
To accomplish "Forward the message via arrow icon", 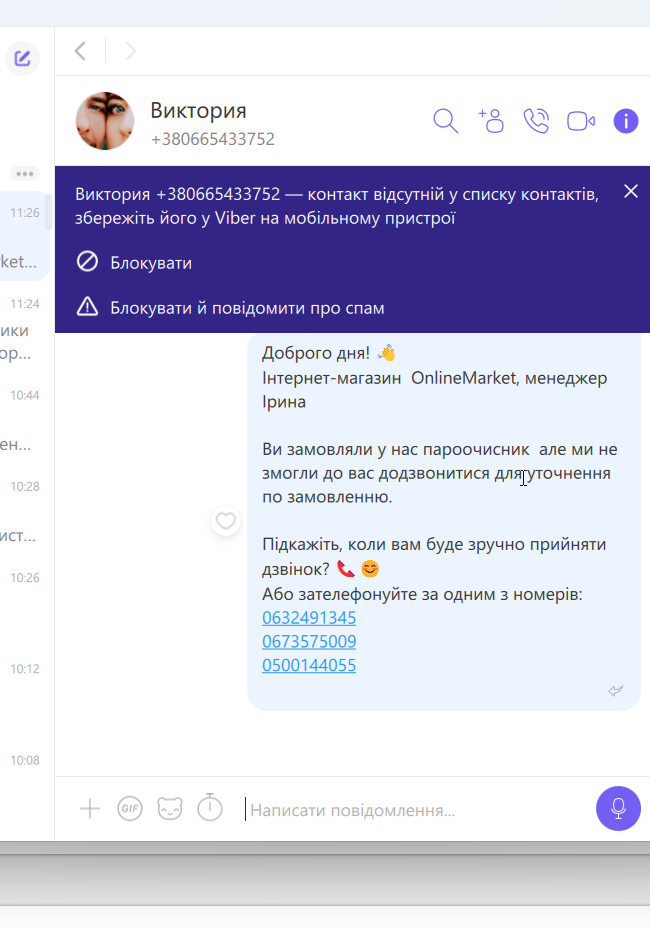I will (x=616, y=690).
